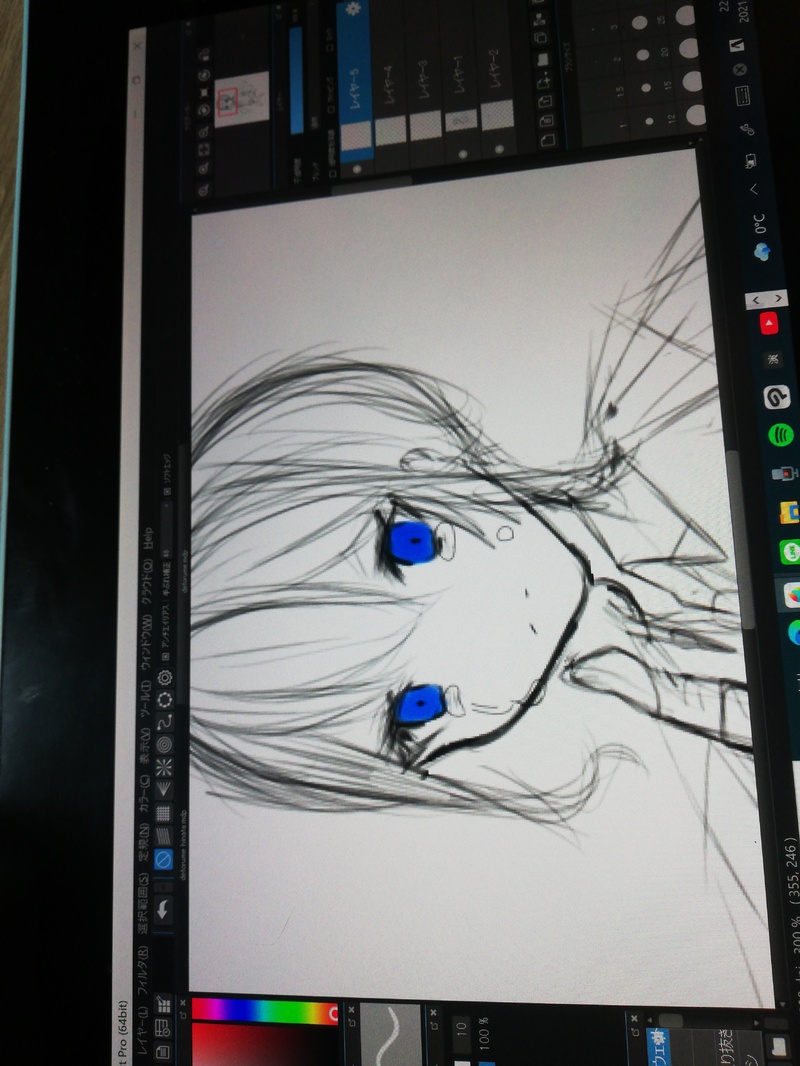This screenshot has width=800, height=1066.
Task: Toggle the ロック checkbox
Action: tap(329, 48)
